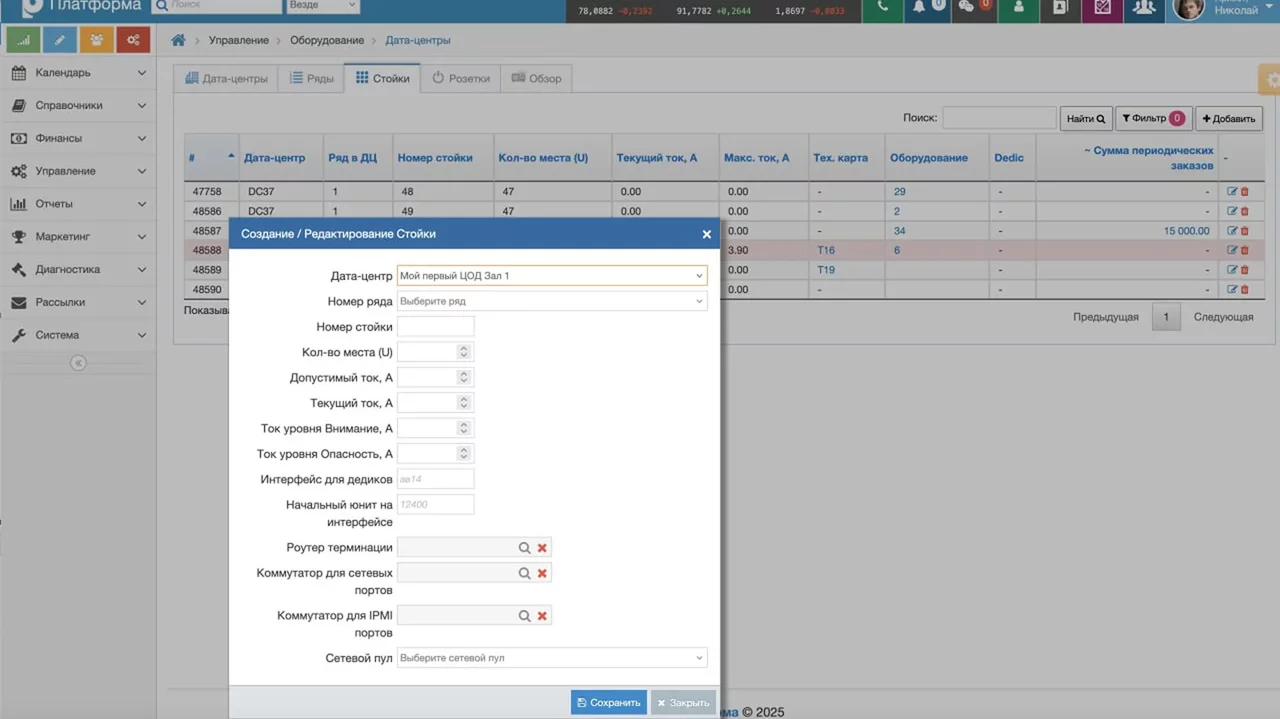Open the green phone icon in top bar
1280x719 pixels.
[882, 8]
